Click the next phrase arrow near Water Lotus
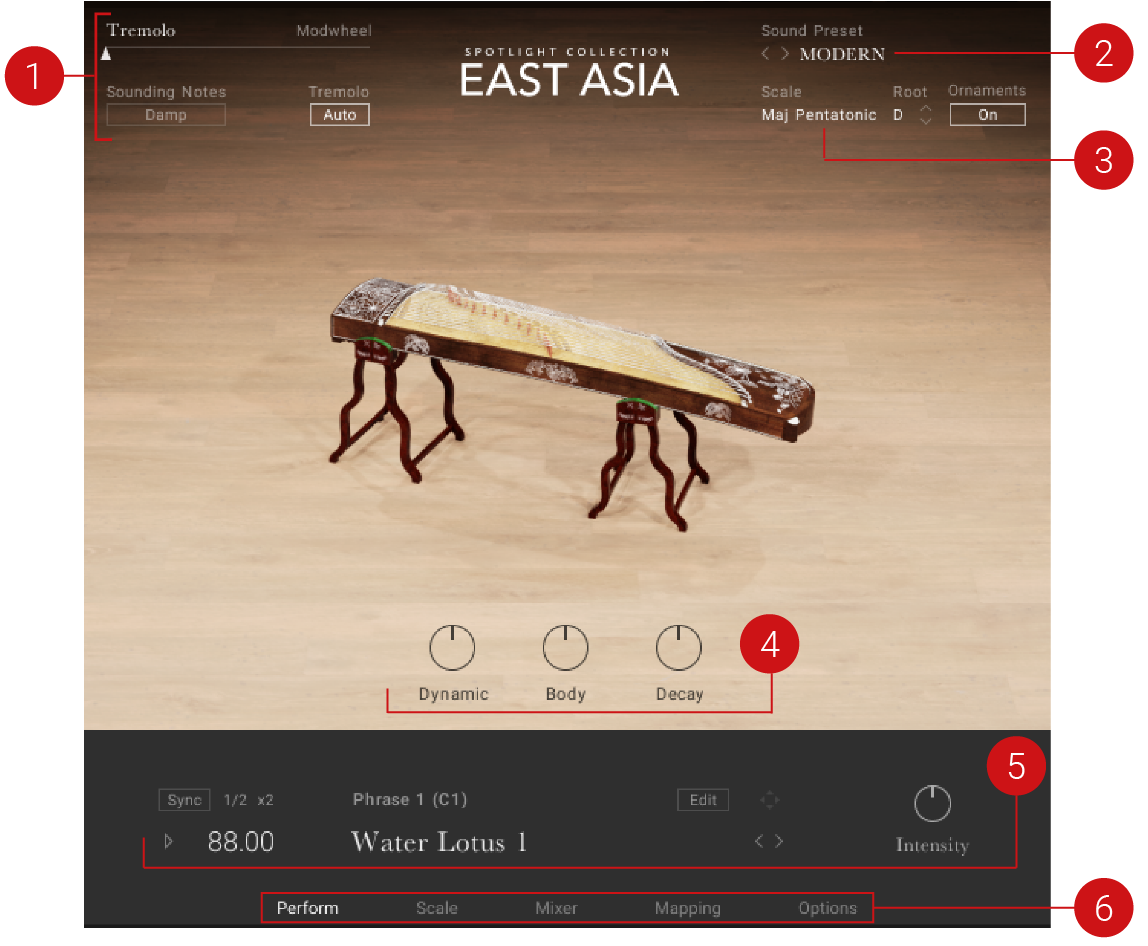The width and height of the screenshot is (1148, 946). [779, 841]
